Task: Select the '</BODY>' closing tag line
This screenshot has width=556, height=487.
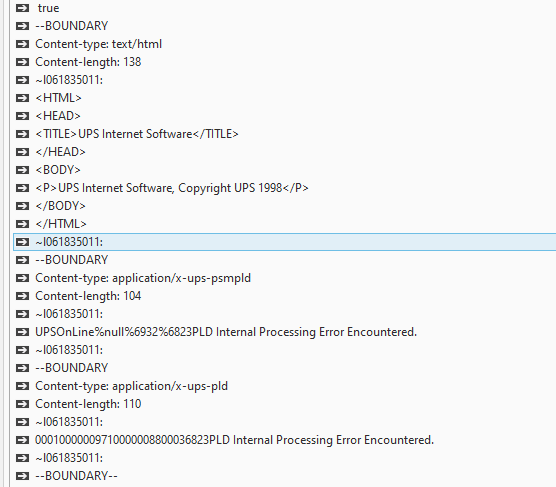Action: click(61, 206)
